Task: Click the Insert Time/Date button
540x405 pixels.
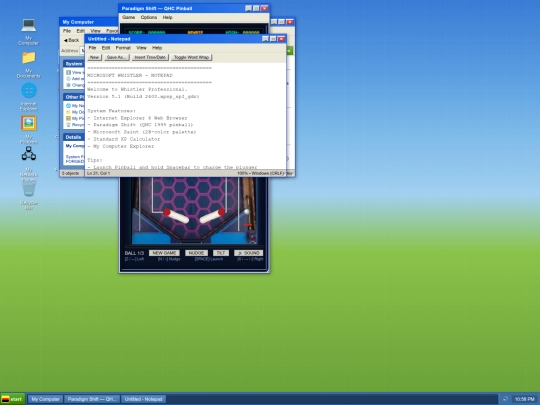Action: click(x=150, y=57)
